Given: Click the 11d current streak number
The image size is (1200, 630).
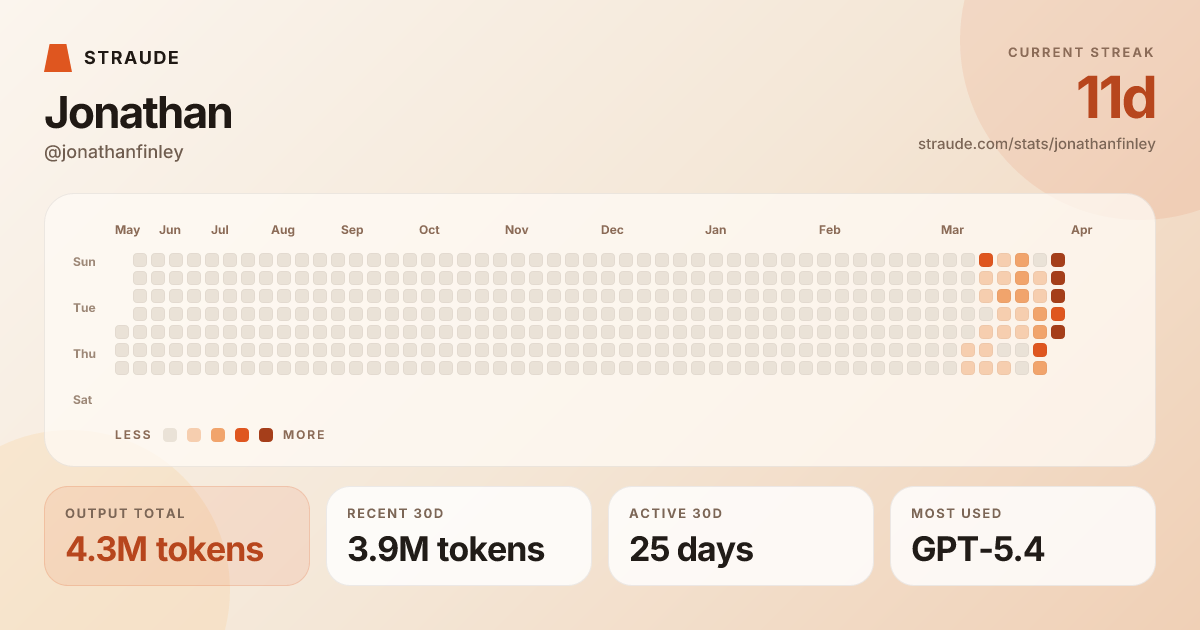Looking at the screenshot, I should (1115, 98).
